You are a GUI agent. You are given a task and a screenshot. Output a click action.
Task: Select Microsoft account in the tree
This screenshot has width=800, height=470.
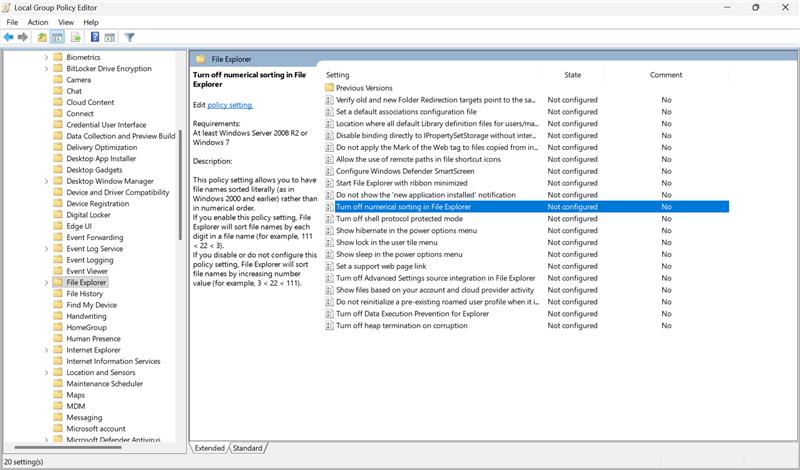[x=96, y=429]
